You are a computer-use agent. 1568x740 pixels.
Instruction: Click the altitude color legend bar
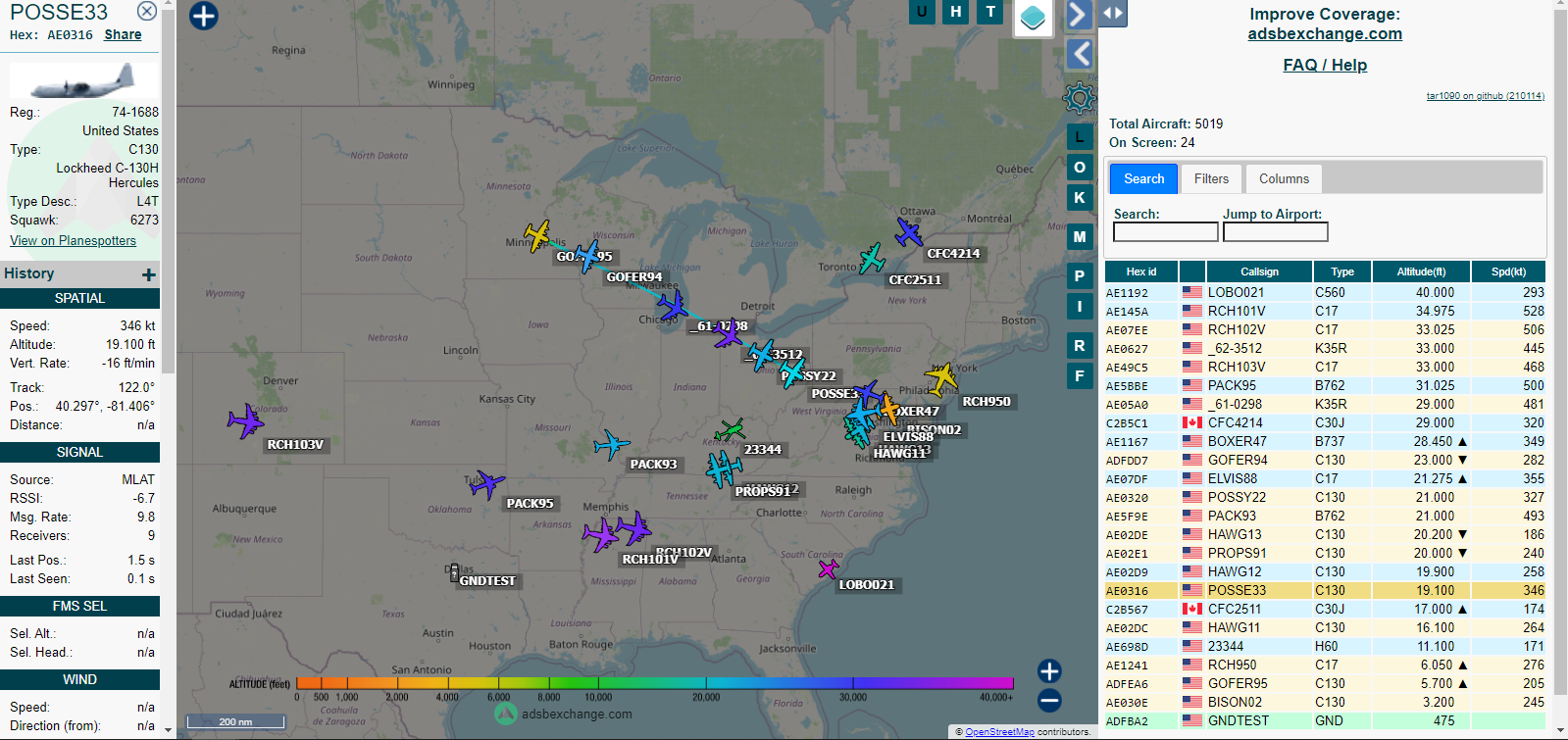(655, 683)
